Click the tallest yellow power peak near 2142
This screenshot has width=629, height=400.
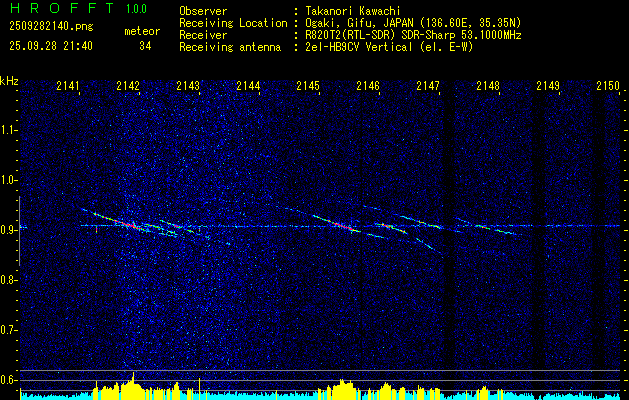(x=134, y=384)
